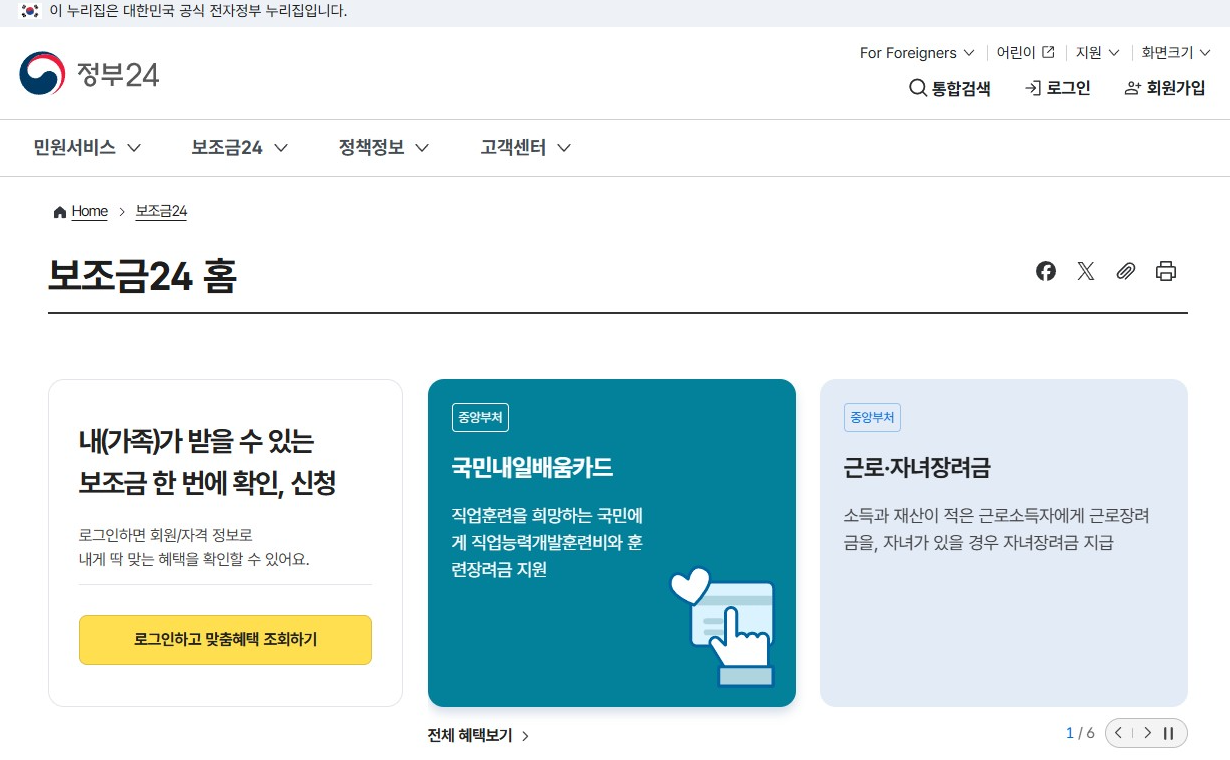Click the 정부24 logo

pos(89,73)
